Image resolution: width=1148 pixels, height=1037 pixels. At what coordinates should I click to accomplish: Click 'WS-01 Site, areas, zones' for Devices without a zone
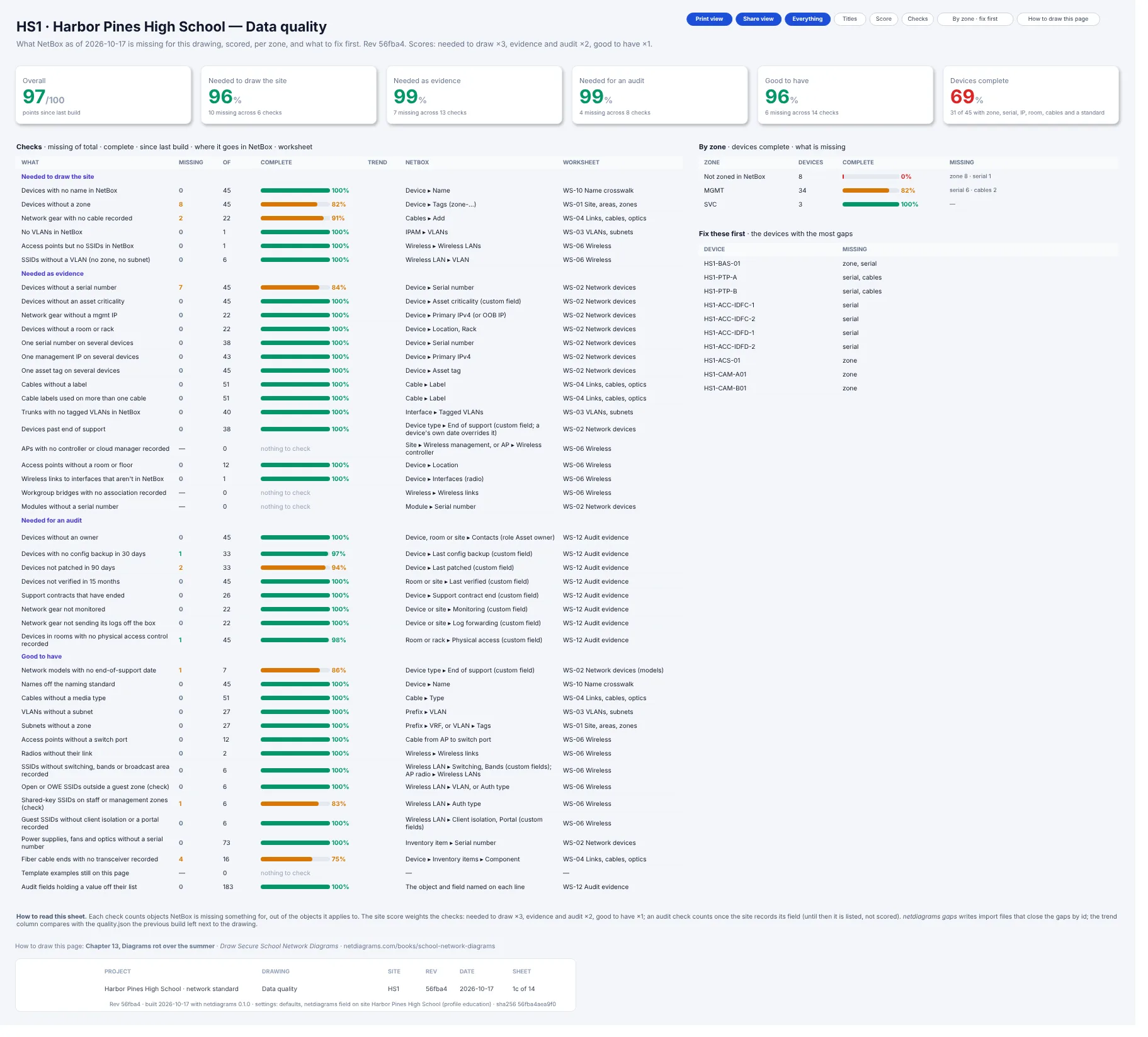point(600,205)
